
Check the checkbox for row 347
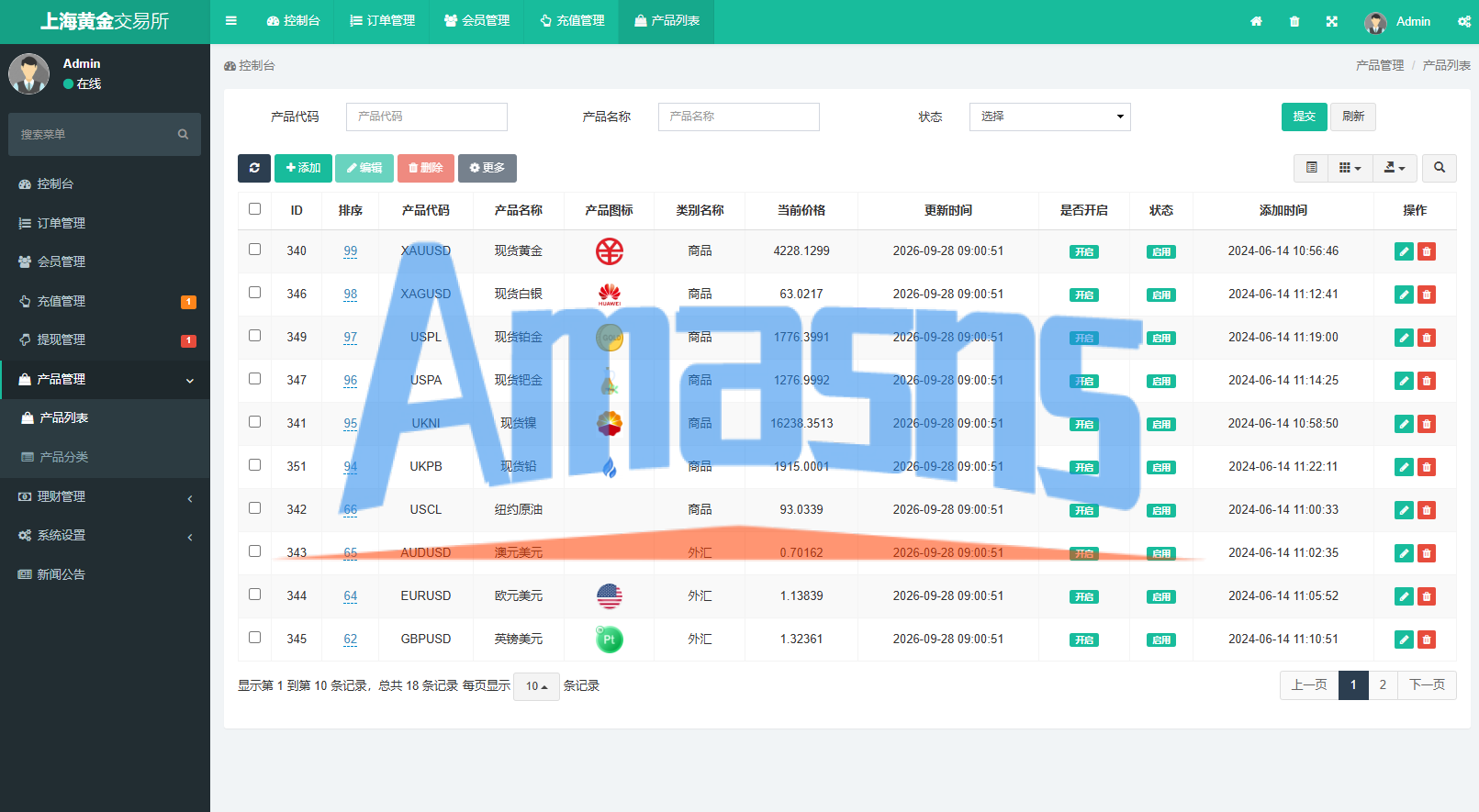point(255,379)
